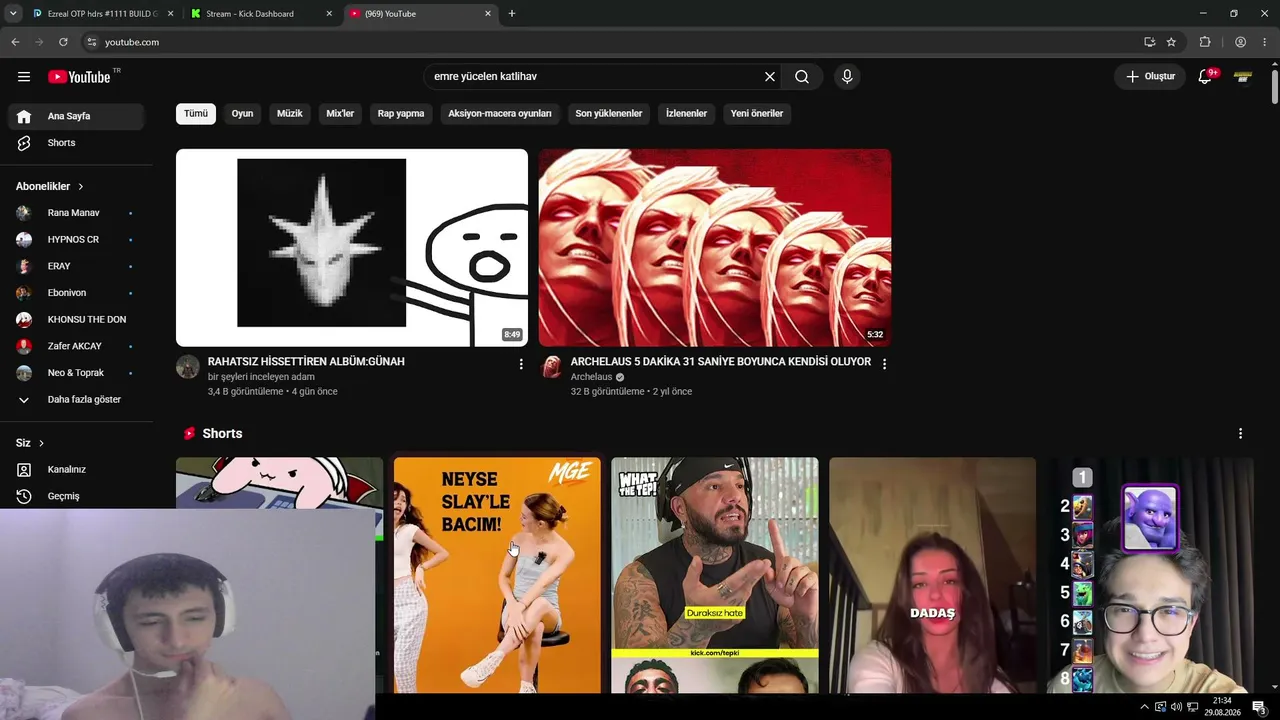
Task: Open the Windows notification center icon
Action: [1258, 707]
